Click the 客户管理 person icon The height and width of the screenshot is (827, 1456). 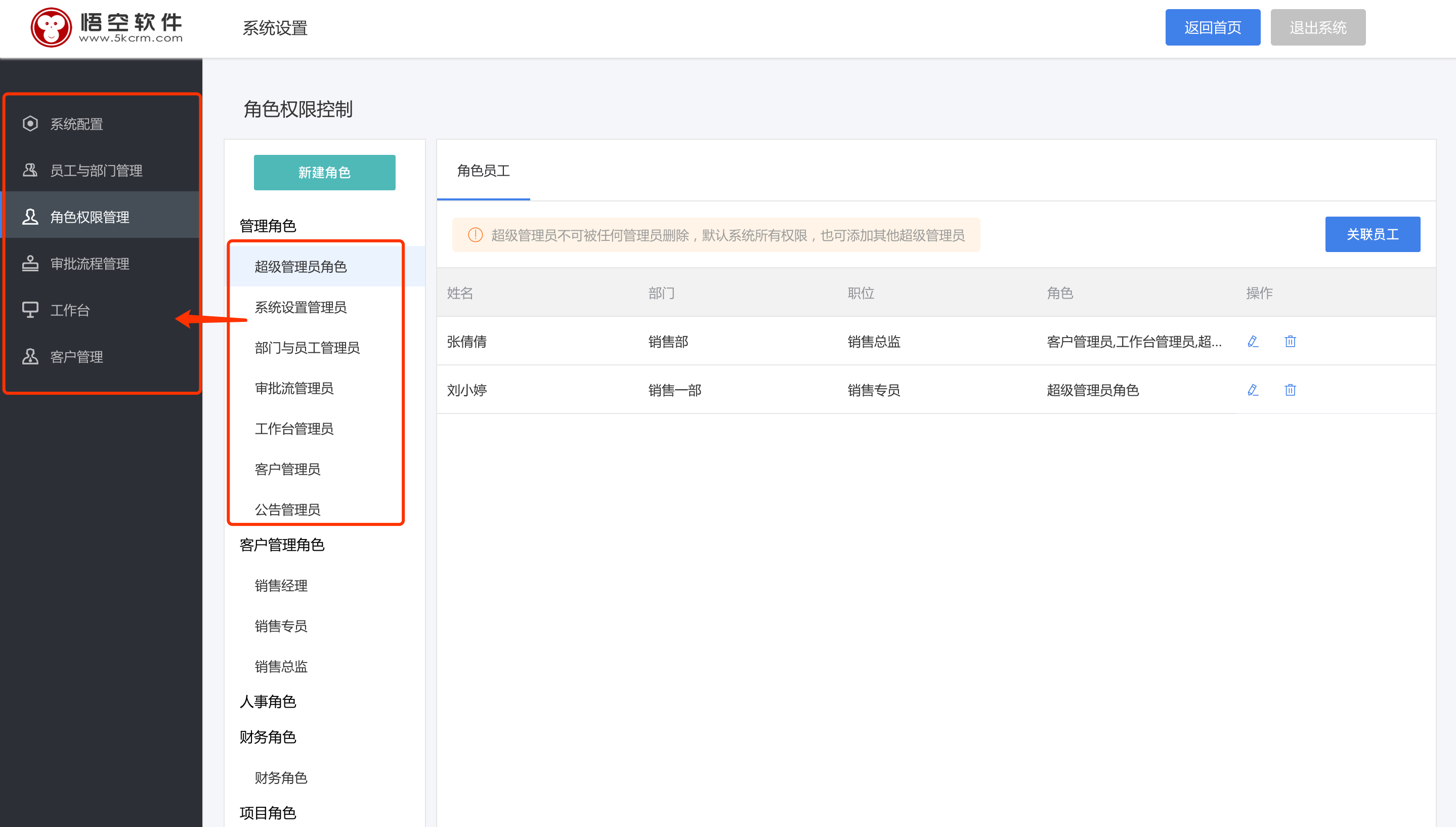click(x=30, y=356)
